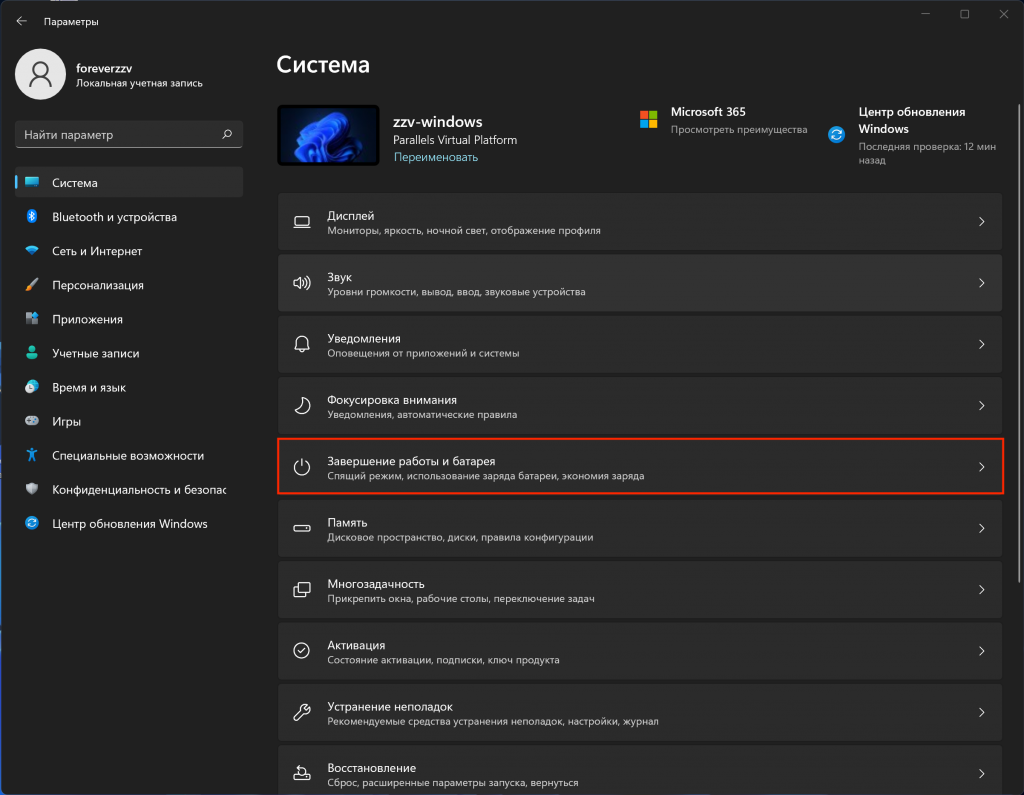Click the Время и язык clock icon
Image resolution: width=1024 pixels, height=795 pixels.
(32, 387)
